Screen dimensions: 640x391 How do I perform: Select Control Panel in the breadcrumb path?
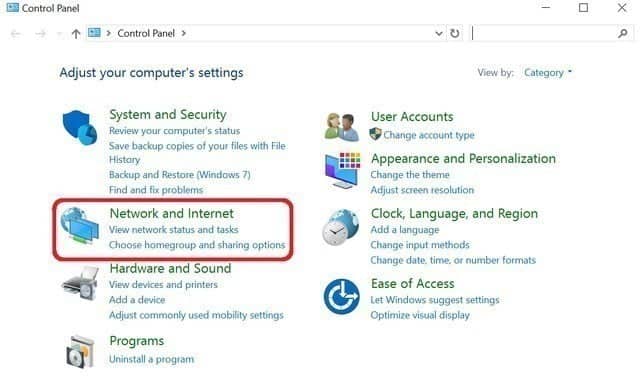click(x=146, y=33)
